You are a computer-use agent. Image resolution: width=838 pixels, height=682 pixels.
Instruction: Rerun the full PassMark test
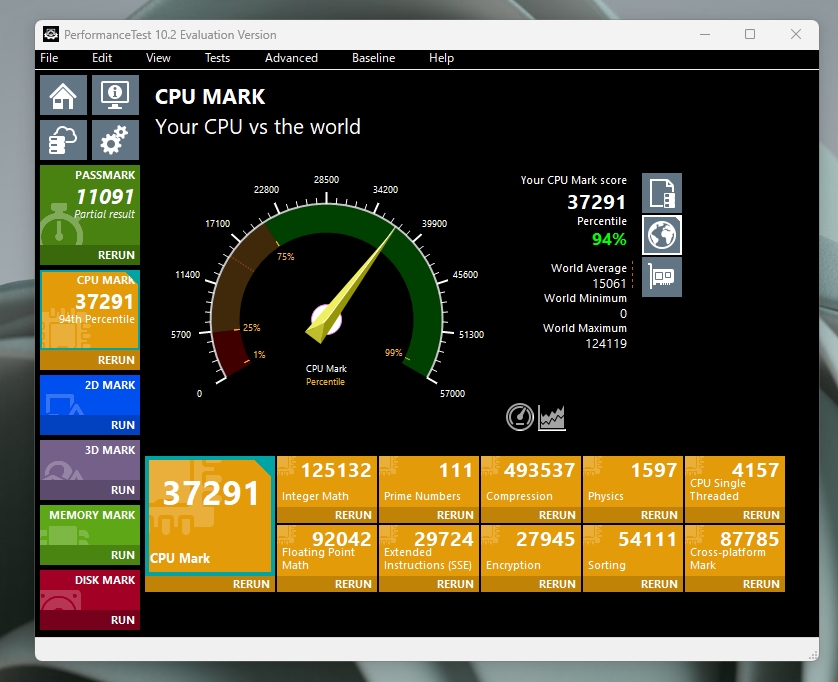click(x=90, y=255)
